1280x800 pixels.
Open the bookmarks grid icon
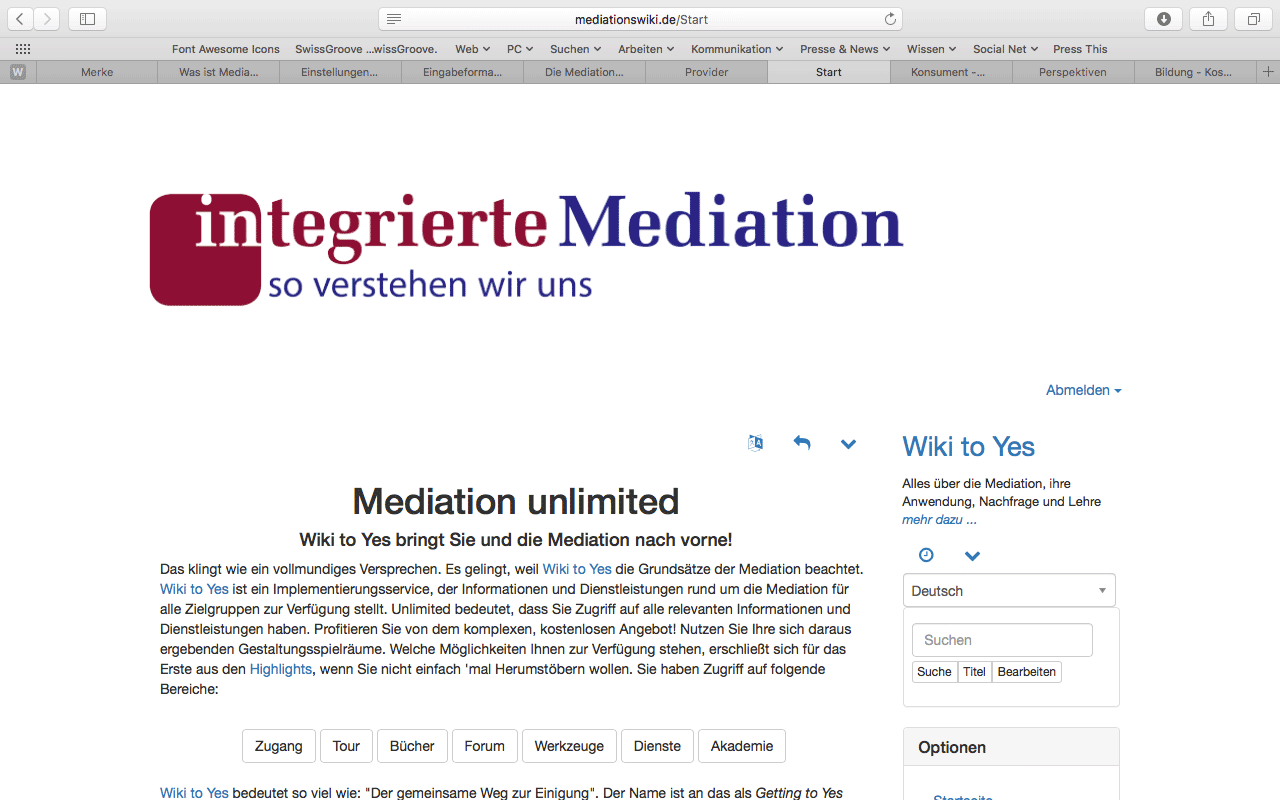[22, 49]
